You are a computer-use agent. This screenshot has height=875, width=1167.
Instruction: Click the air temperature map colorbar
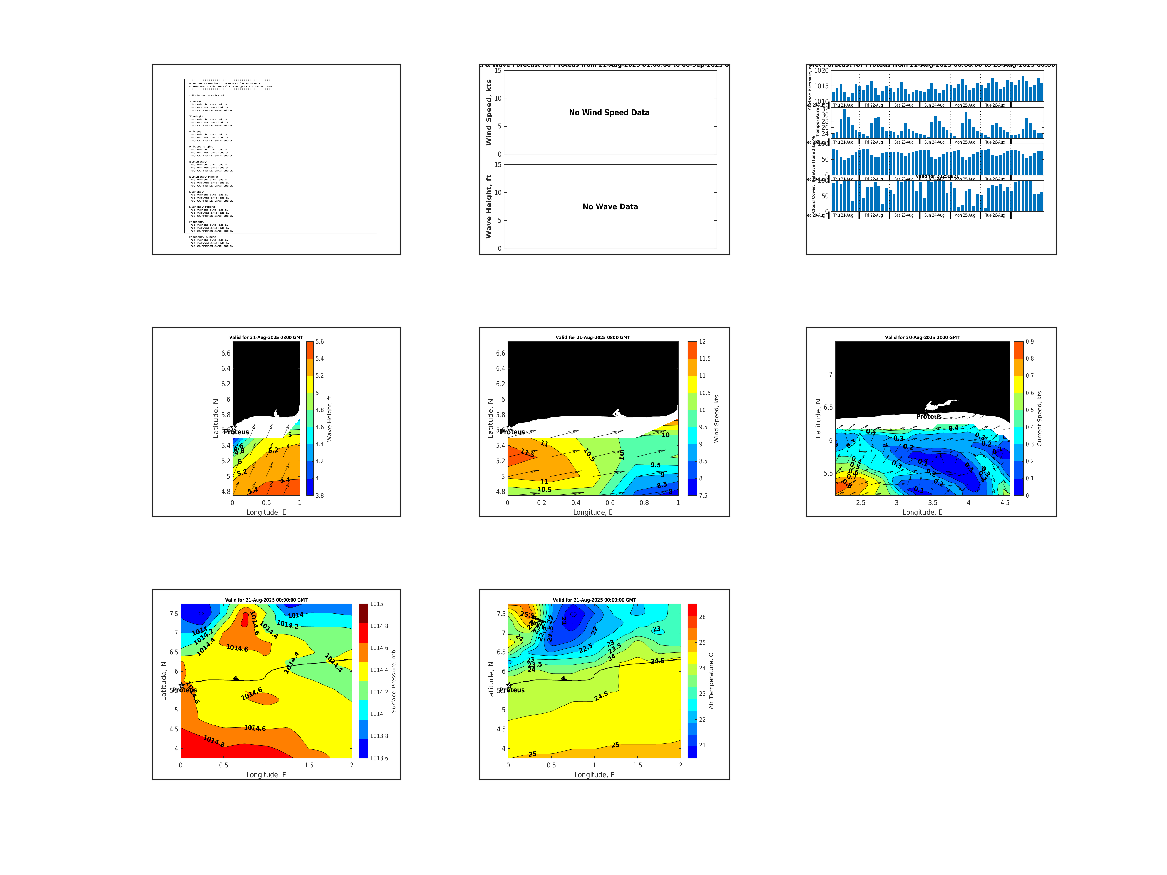692,681
